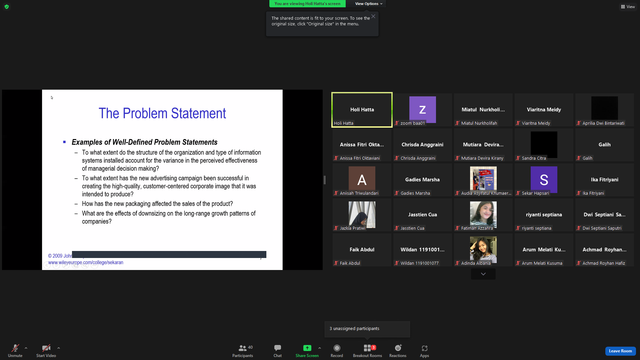The height and width of the screenshot is (360, 640).
Task: Start video using camera icon
Action: (x=46, y=350)
